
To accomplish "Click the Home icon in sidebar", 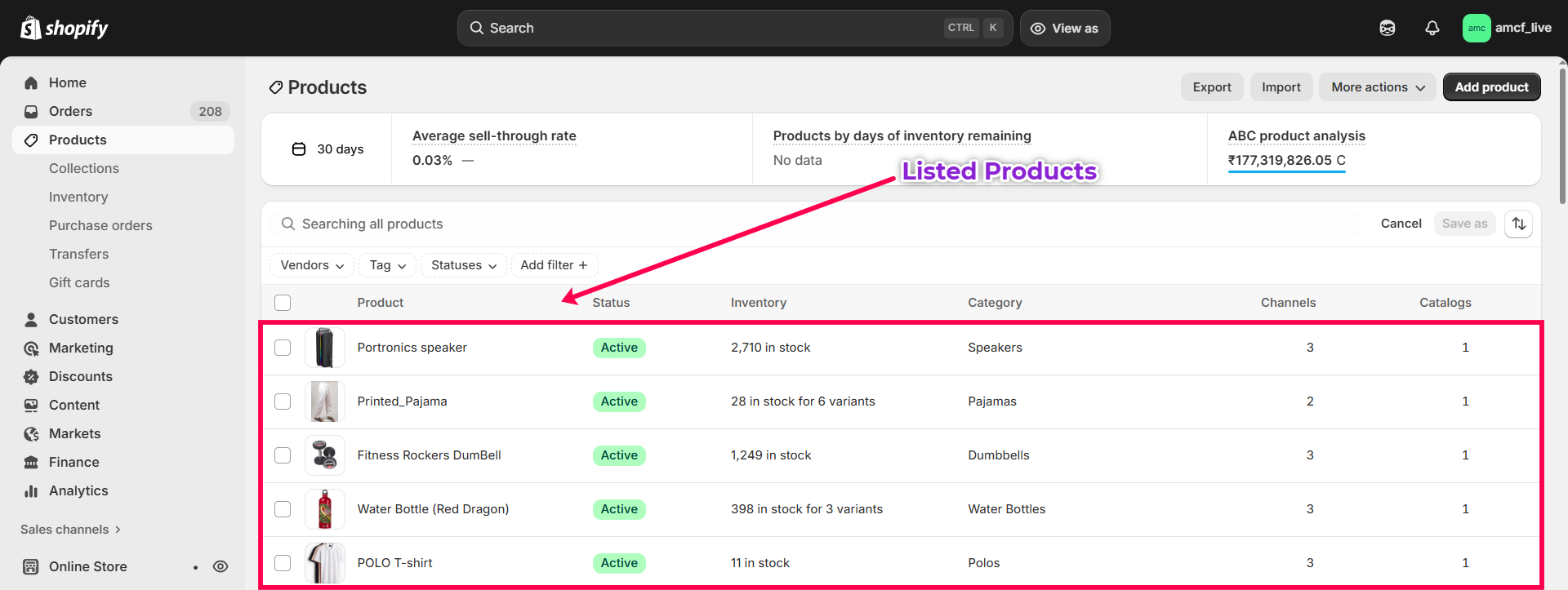I will point(31,82).
